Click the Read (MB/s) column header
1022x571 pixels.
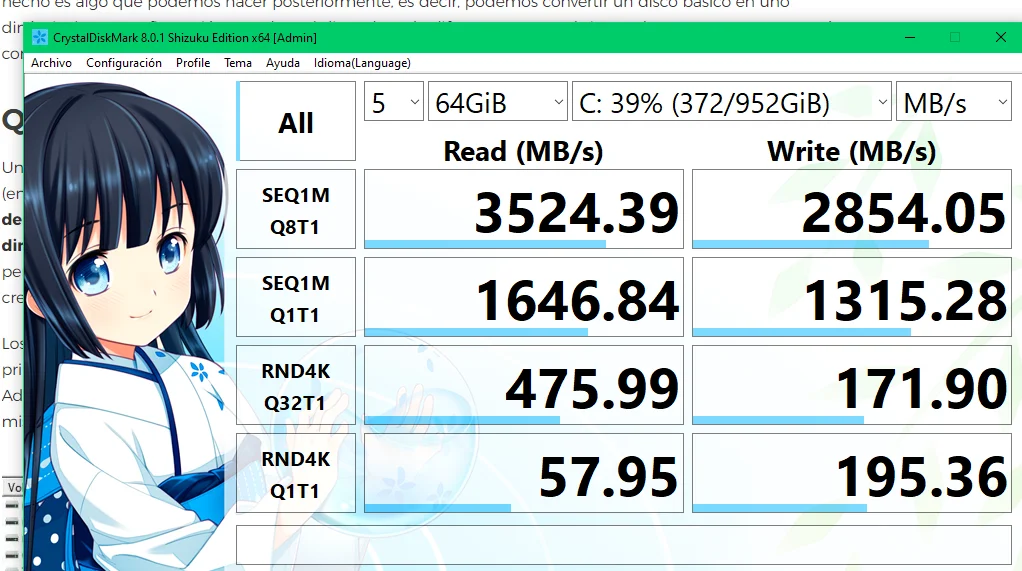pyautogui.click(x=523, y=152)
